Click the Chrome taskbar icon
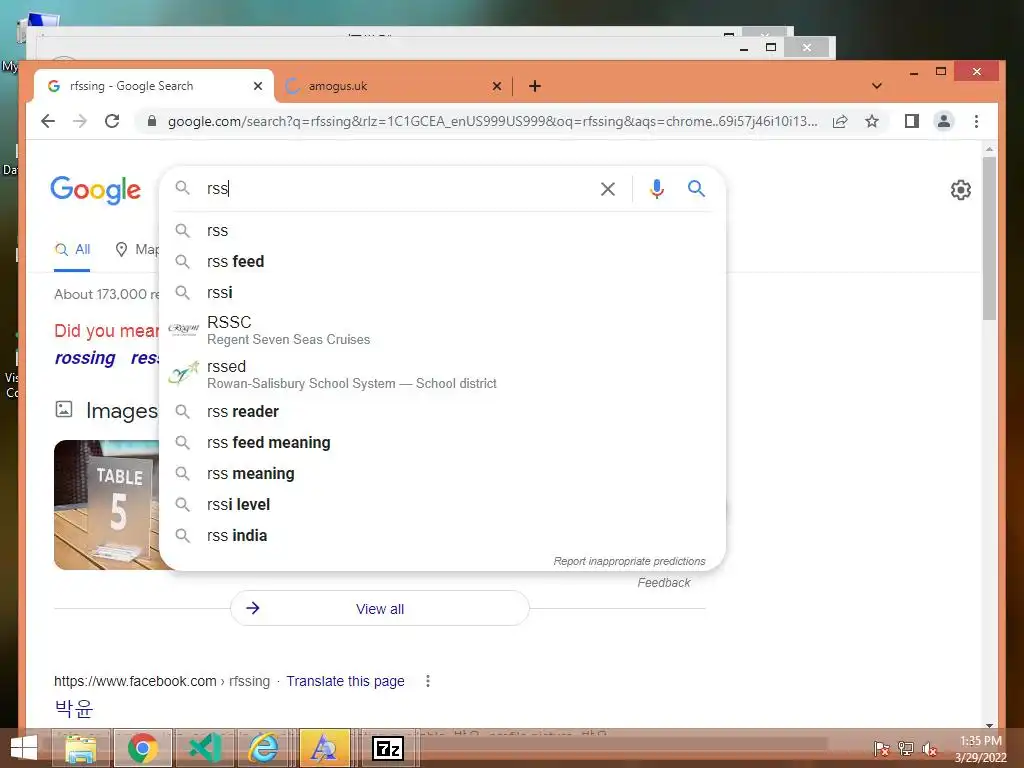The image size is (1024, 768). click(143, 748)
